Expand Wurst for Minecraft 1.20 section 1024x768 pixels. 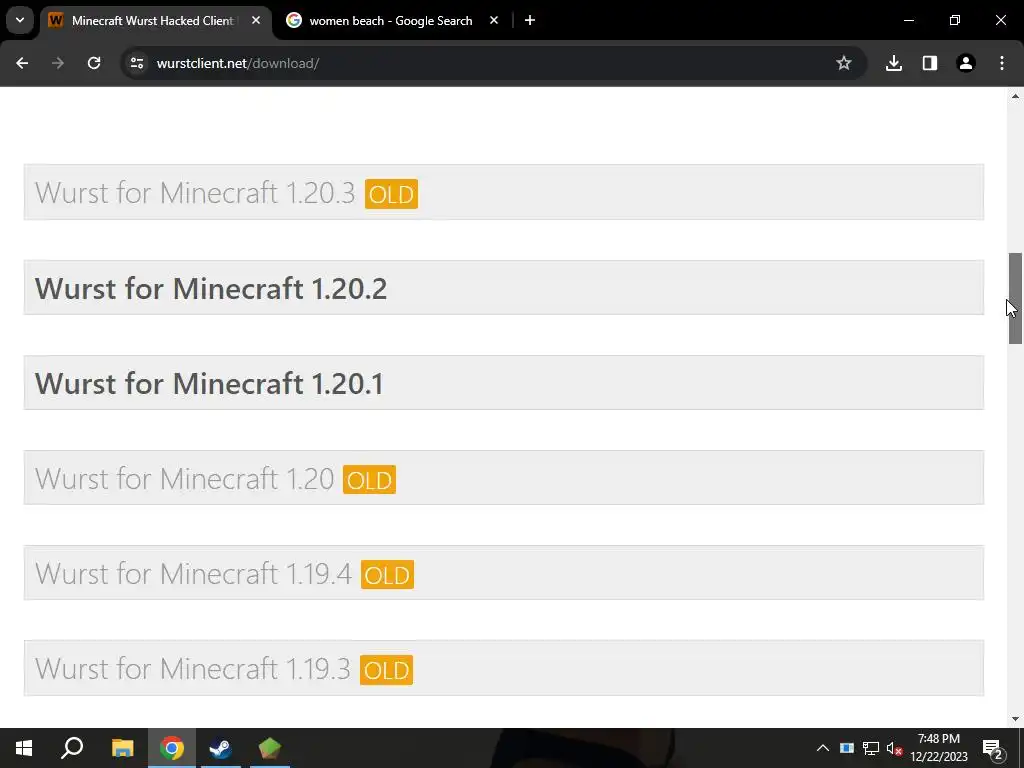pos(504,478)
